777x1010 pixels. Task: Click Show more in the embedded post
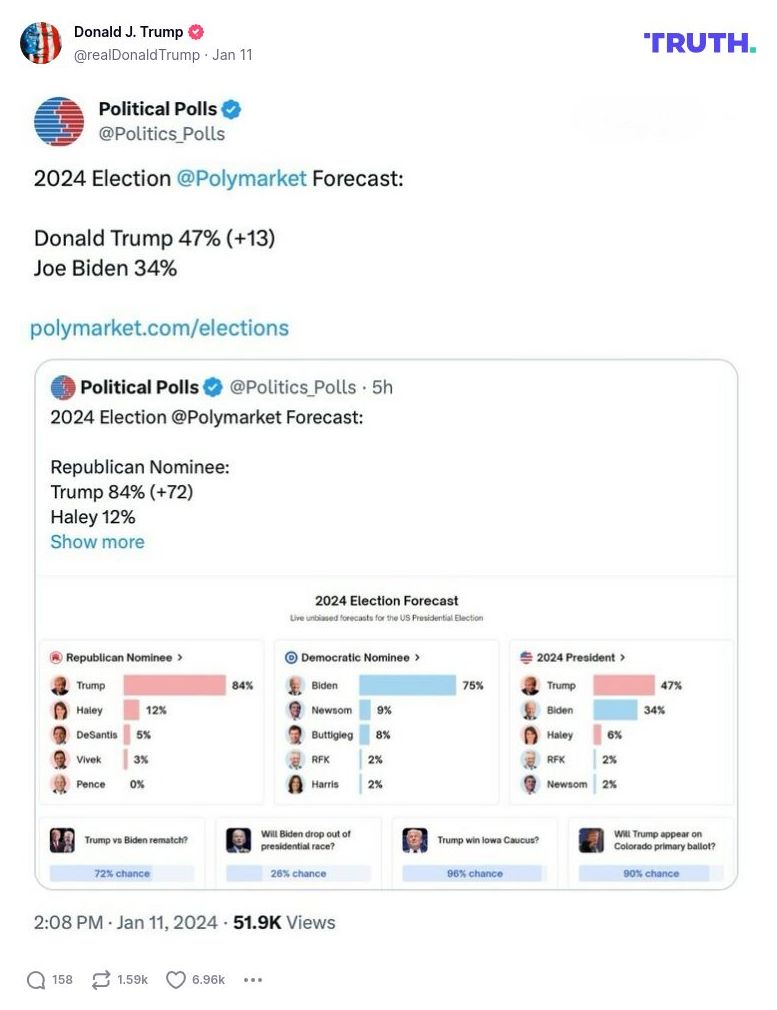[97, 542]
